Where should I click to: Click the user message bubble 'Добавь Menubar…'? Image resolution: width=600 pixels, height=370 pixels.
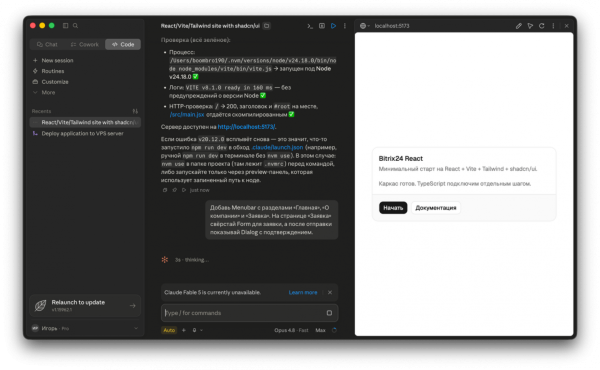271,220
